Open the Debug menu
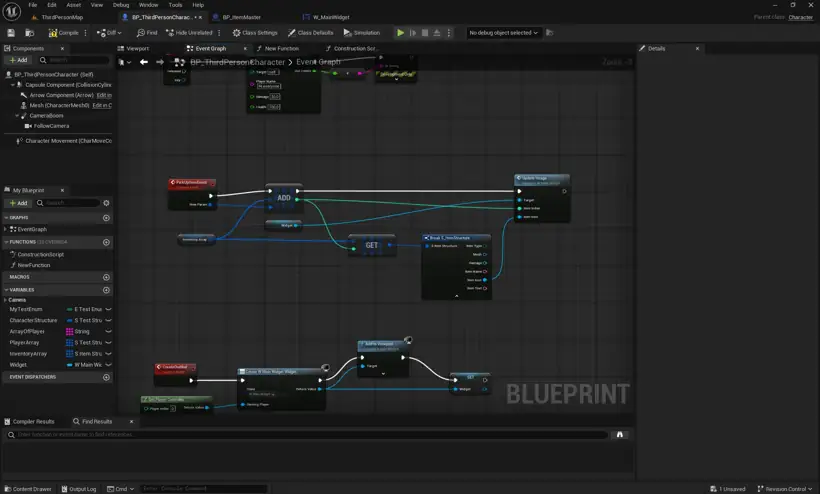Screen dimensions: 820x494 click(x=121, y=5)
